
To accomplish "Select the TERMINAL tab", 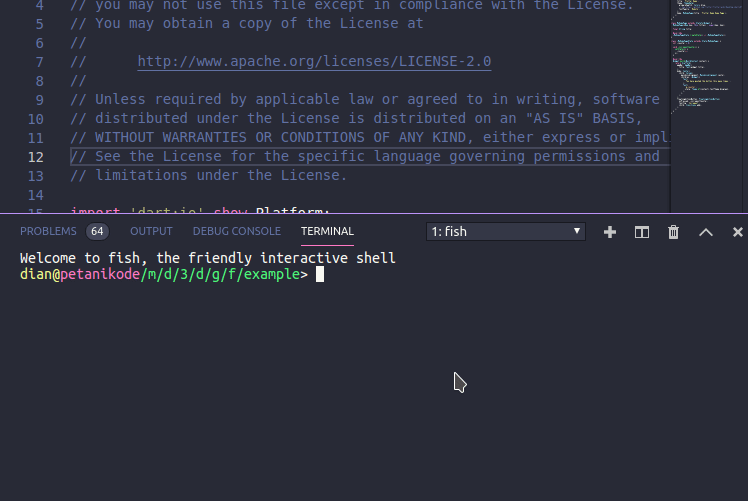I will point(327,231).
